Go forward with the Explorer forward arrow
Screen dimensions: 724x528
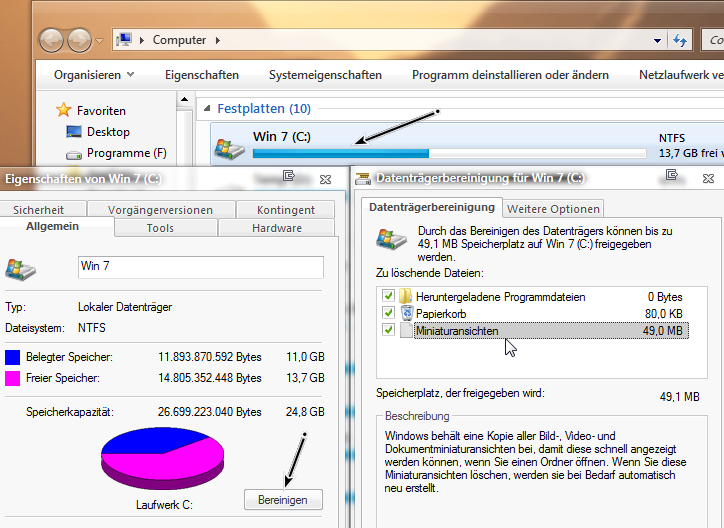79,40
